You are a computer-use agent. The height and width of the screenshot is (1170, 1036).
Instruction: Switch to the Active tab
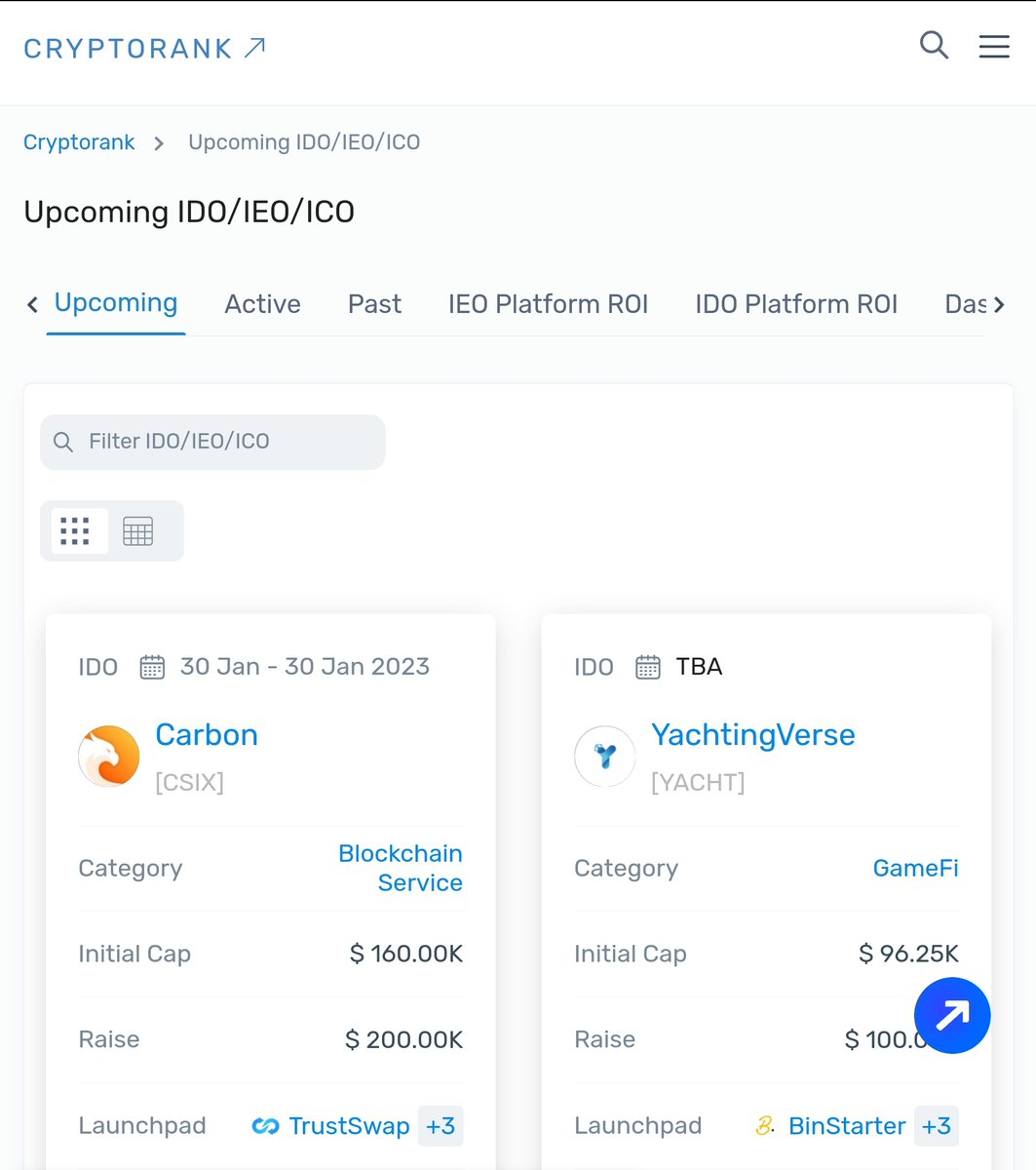click(262, 304)
